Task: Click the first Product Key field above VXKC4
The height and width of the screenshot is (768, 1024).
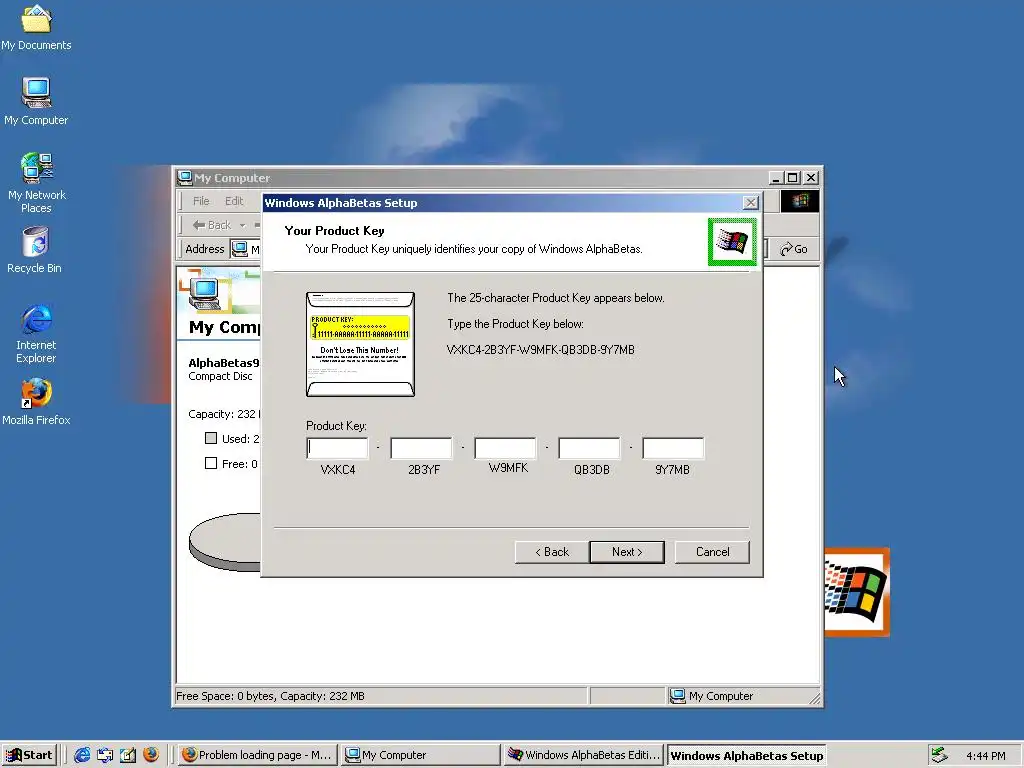Action: tap(337, 448)
